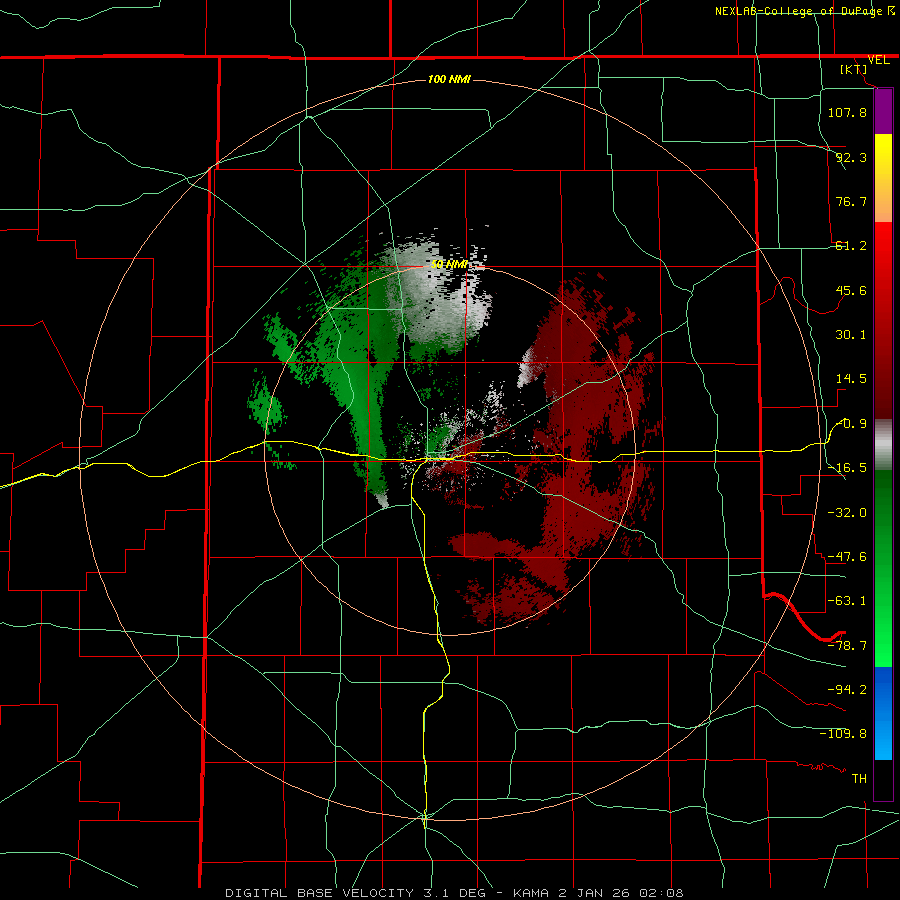Viewport: 900px width, 900px height.
Task: Click the NEXLAB-College of DuPage credit text
Action: (799, 11)
